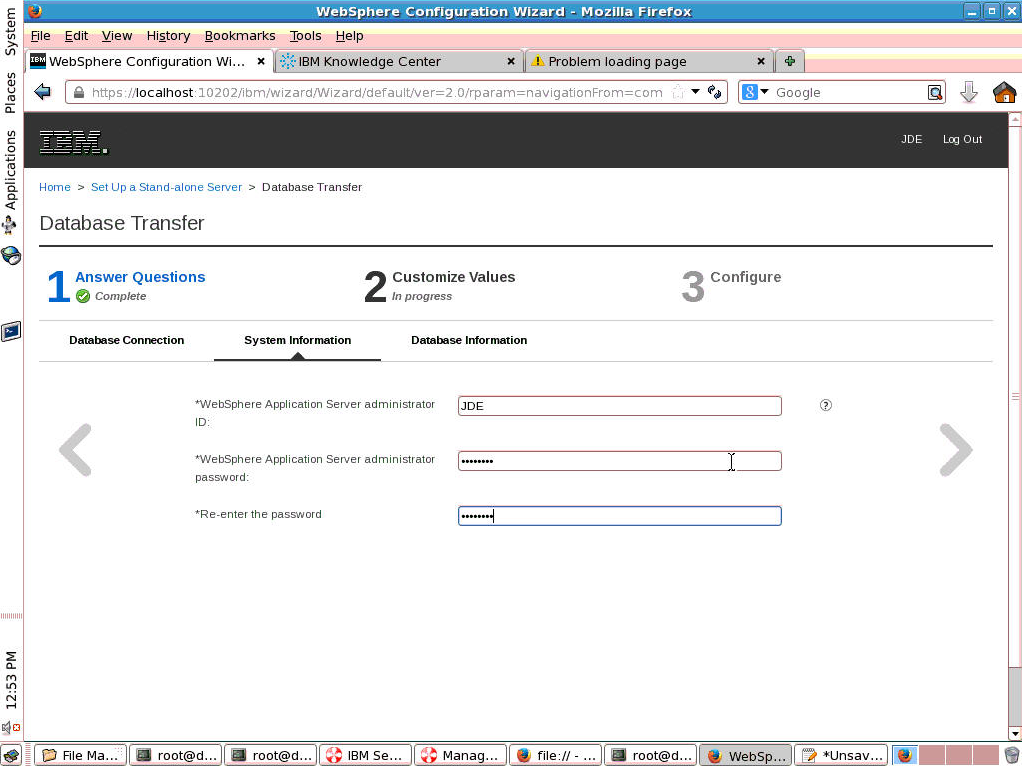Screen dimensions: 1022x766
Task: Follow the Home breadcrumb link
Action: (55, 187)
